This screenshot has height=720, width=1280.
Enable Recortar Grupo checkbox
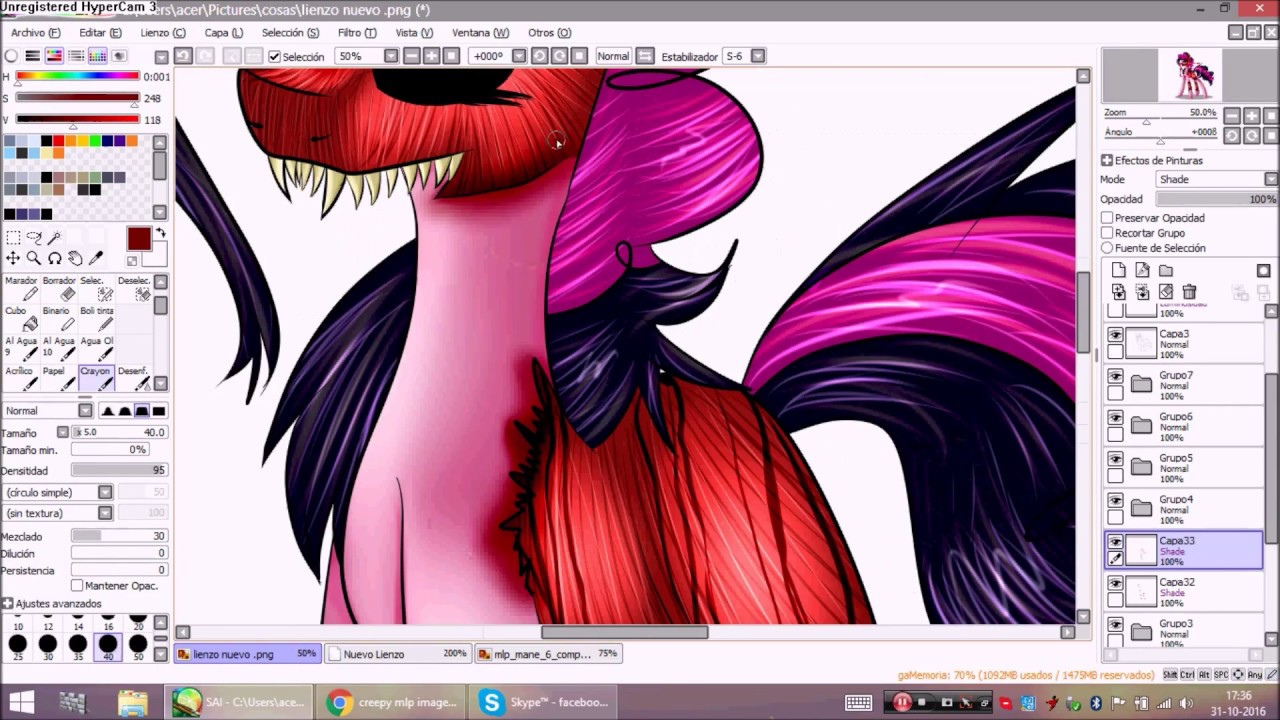point(1107,233)
